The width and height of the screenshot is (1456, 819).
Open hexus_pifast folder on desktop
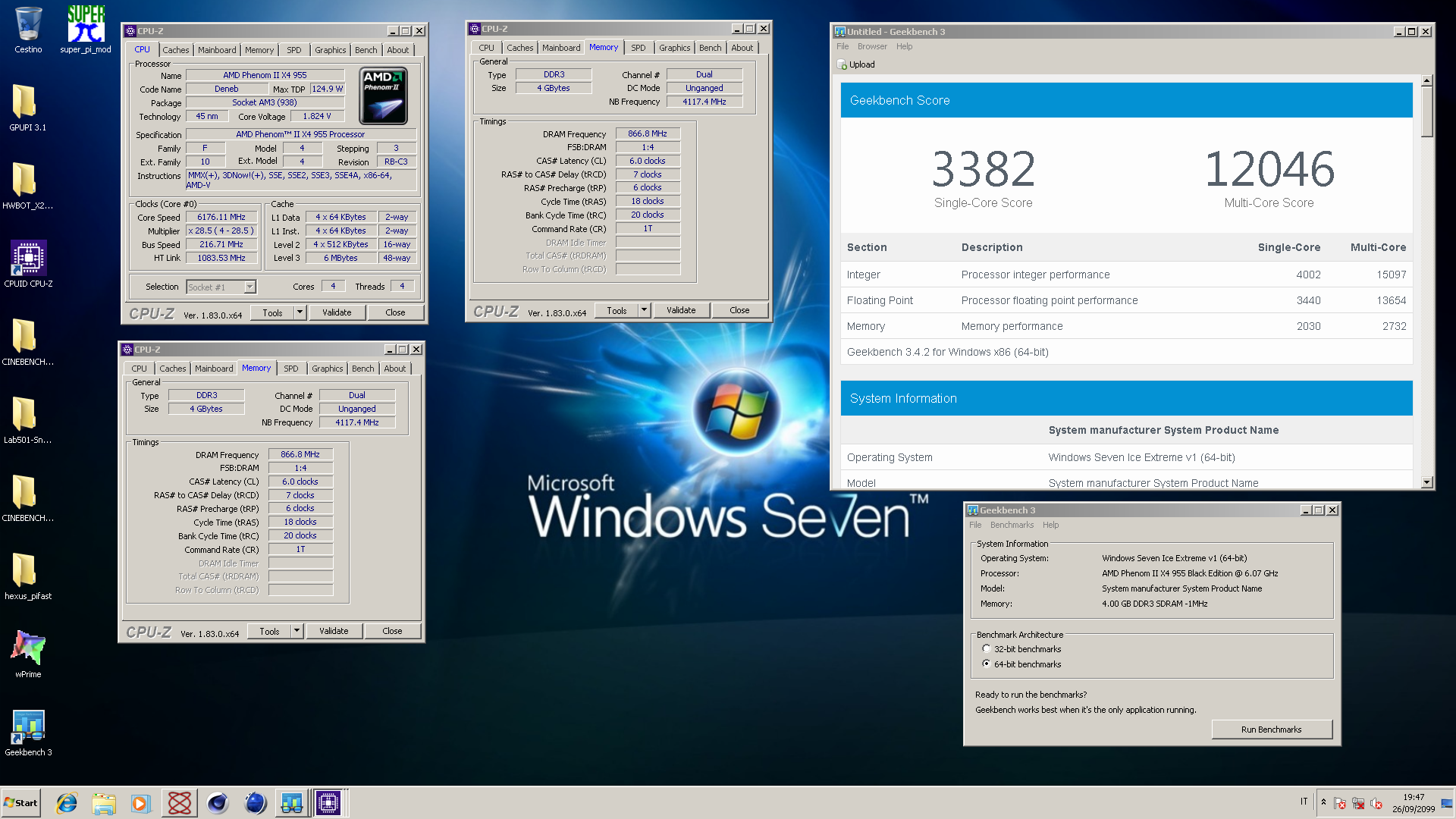[x=28, y=577]
